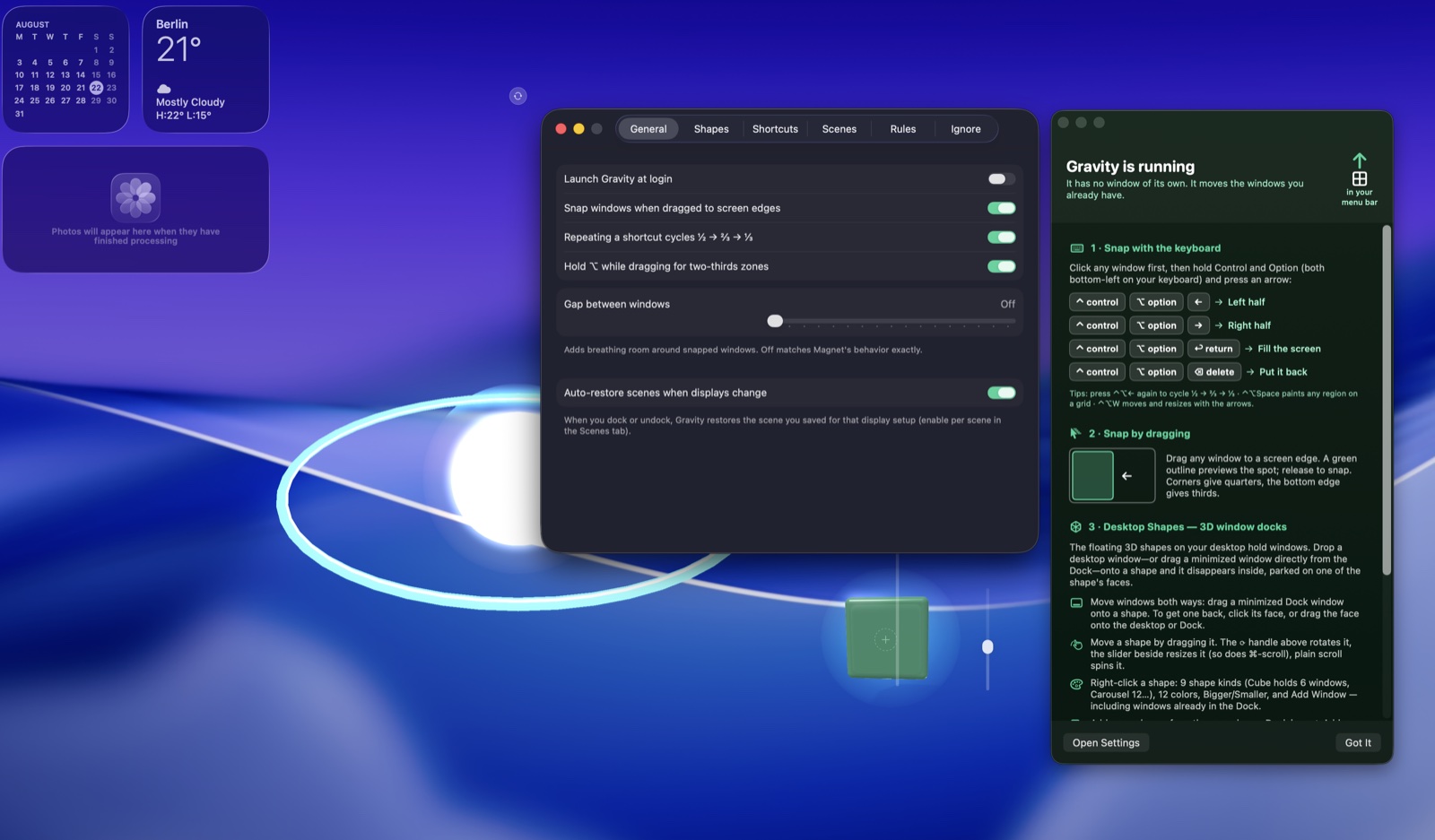Click the "Berlin" city name in weather widget
The width and height of the screenshot is (1435, 840).
[x=172, y=24]
